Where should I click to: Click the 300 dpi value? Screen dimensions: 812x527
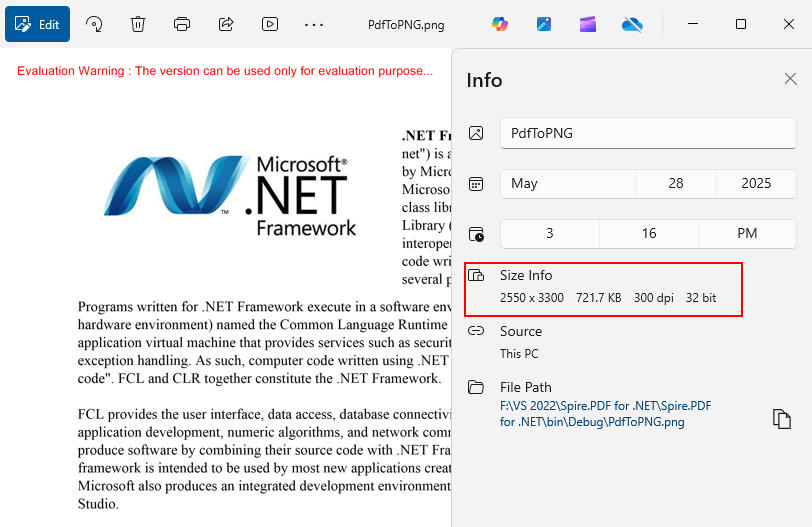654,298
